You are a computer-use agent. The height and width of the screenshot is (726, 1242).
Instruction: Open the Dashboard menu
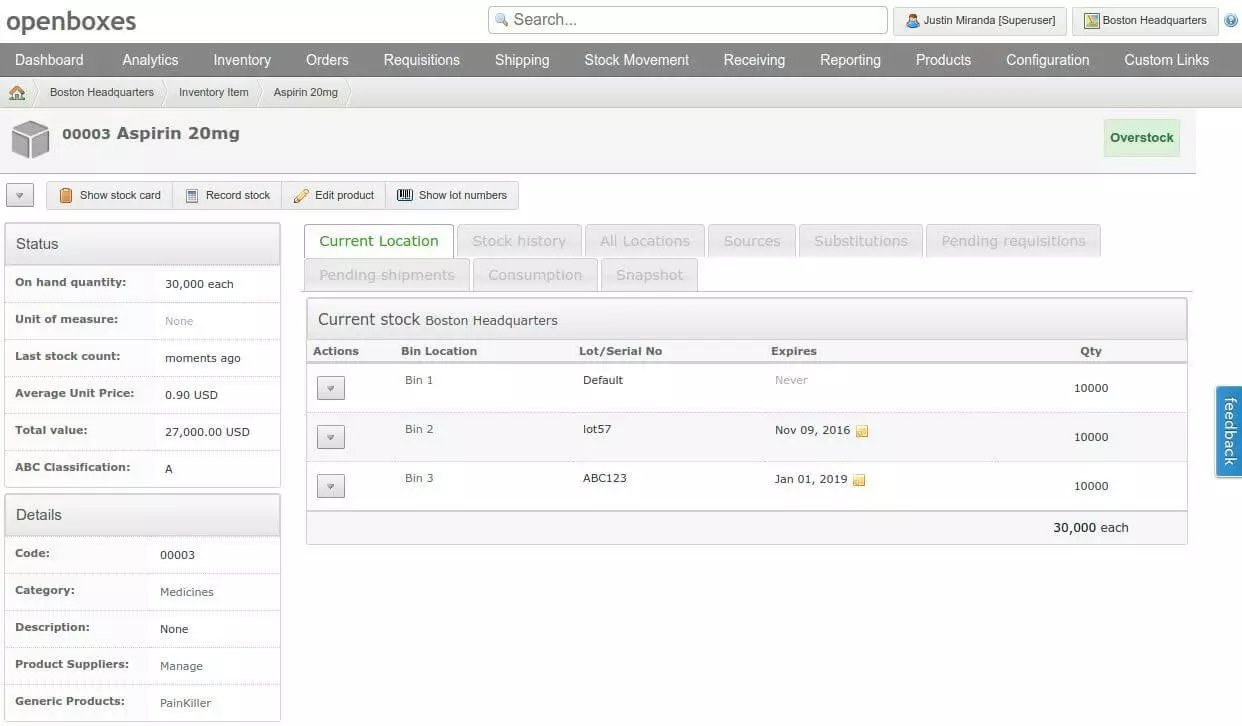[x=49, y=60]
